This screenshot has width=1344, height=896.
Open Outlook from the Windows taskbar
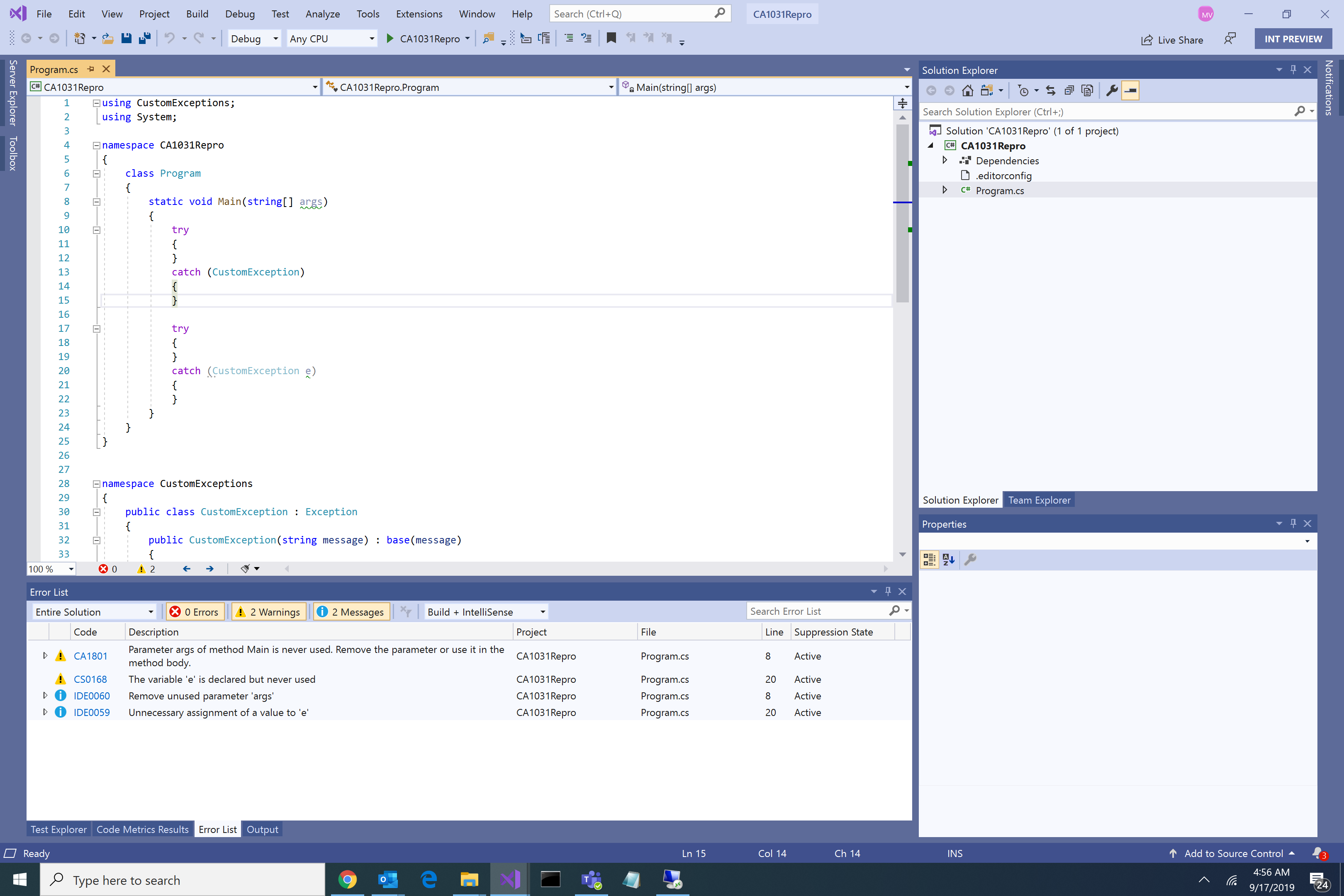tap(388, 879)
